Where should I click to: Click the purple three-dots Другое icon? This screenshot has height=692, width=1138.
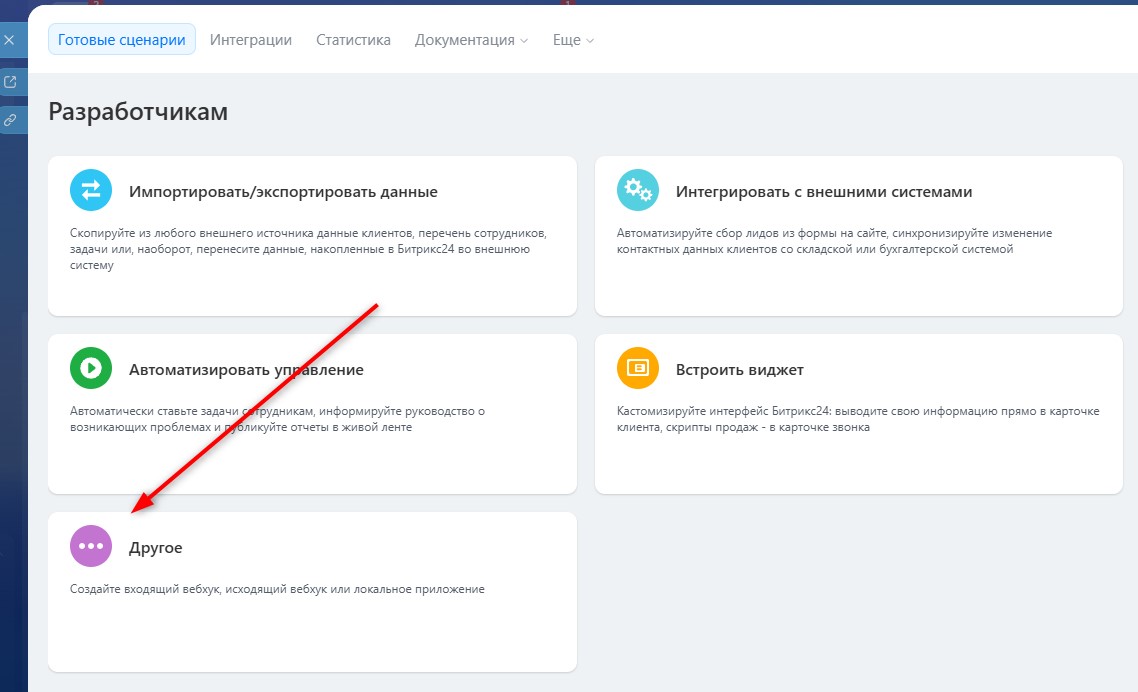[x=91, y=547]
